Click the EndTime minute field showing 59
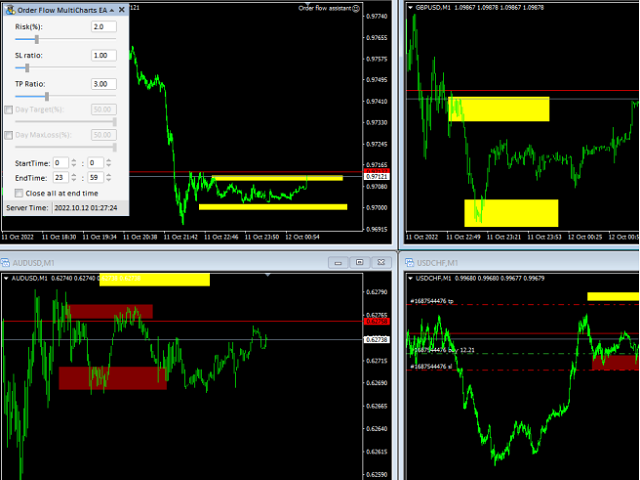Image resolution: width=640 pixels, height=480 pixels. 96,178
